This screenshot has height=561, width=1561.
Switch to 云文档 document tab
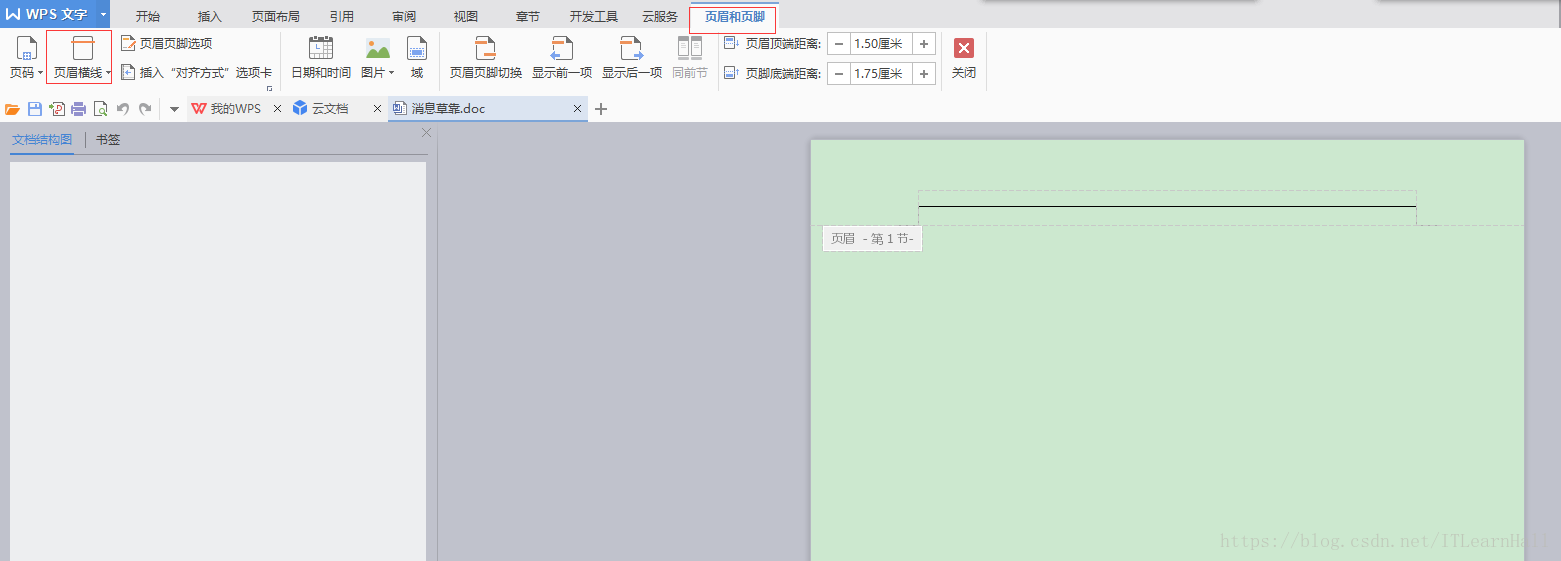point(321,109)
